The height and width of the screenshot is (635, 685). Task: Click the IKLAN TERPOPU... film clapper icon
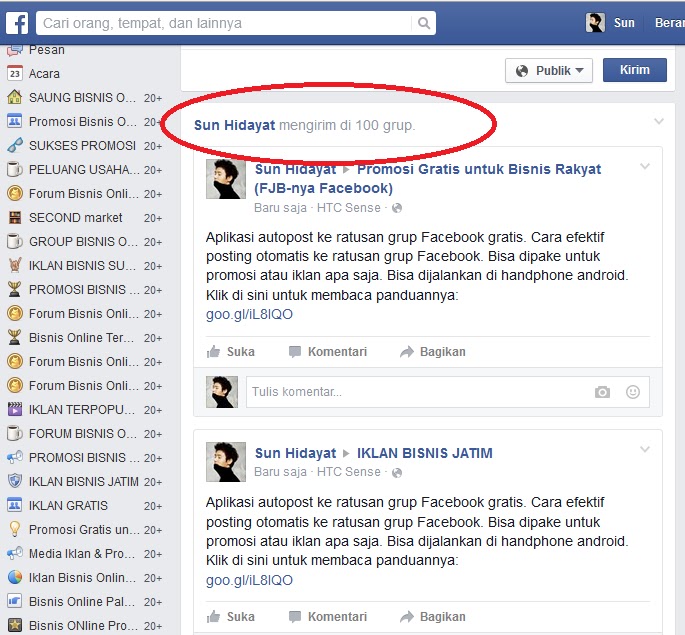pyautogui.click(x=14, y=409)
